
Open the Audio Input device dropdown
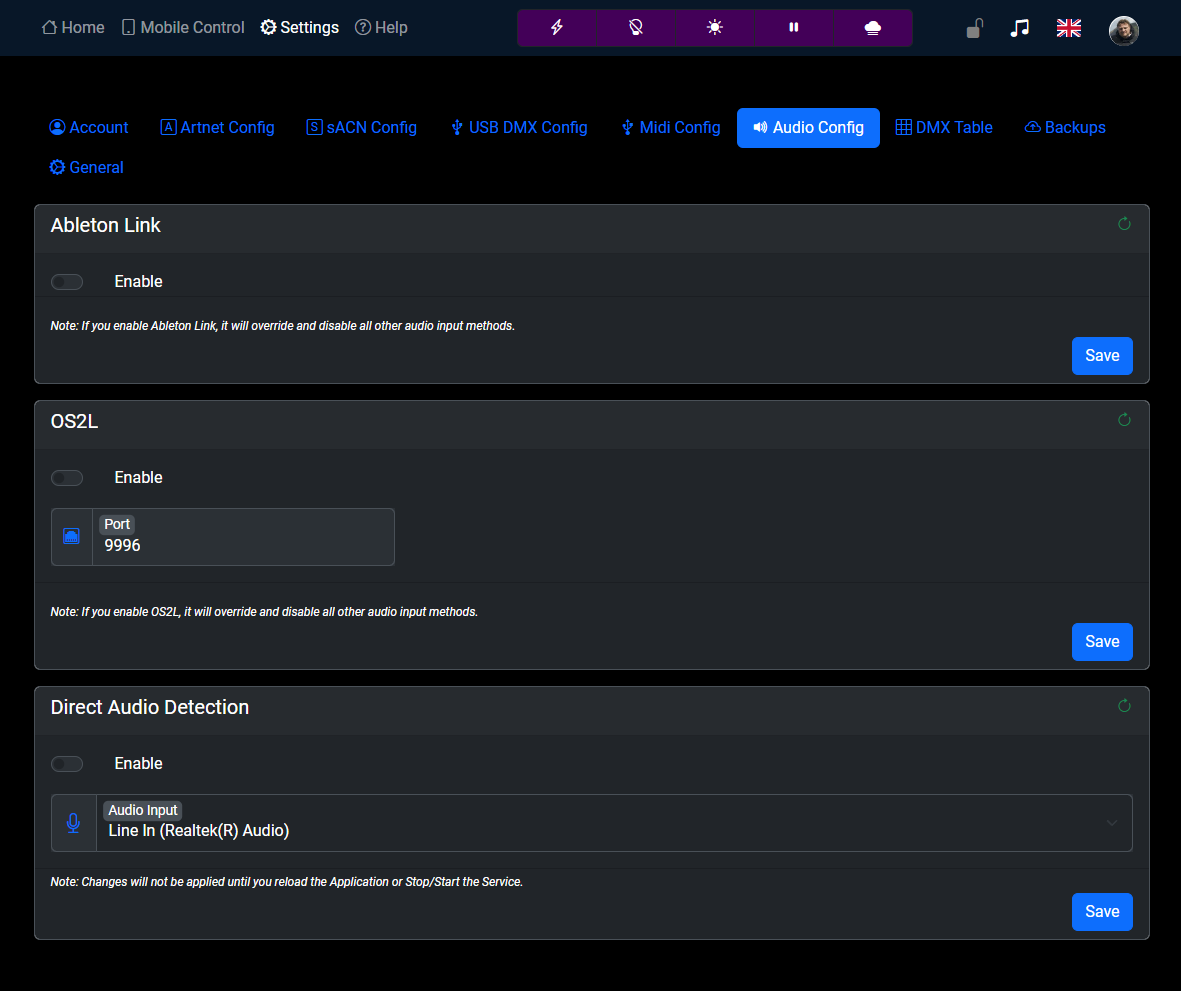(1111, 822)
